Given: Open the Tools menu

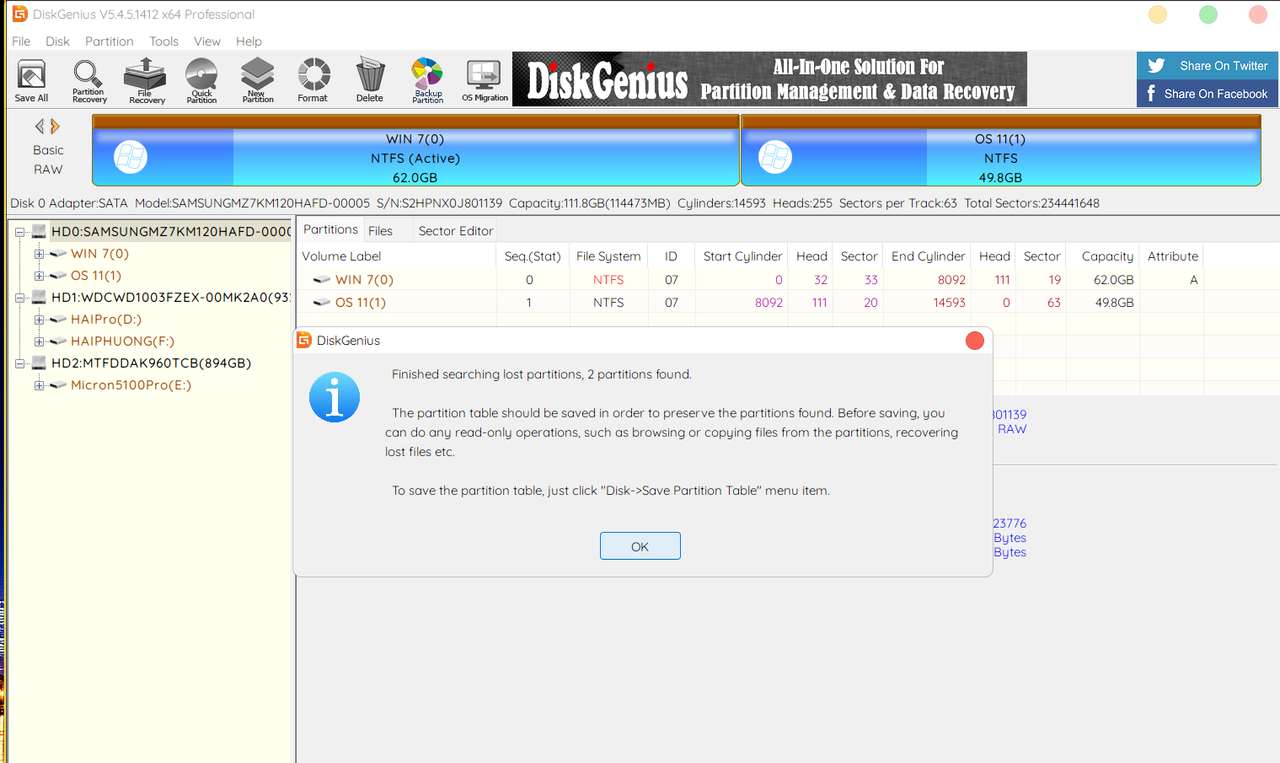Looking at the screenshot, I should (x=163, y=41).
